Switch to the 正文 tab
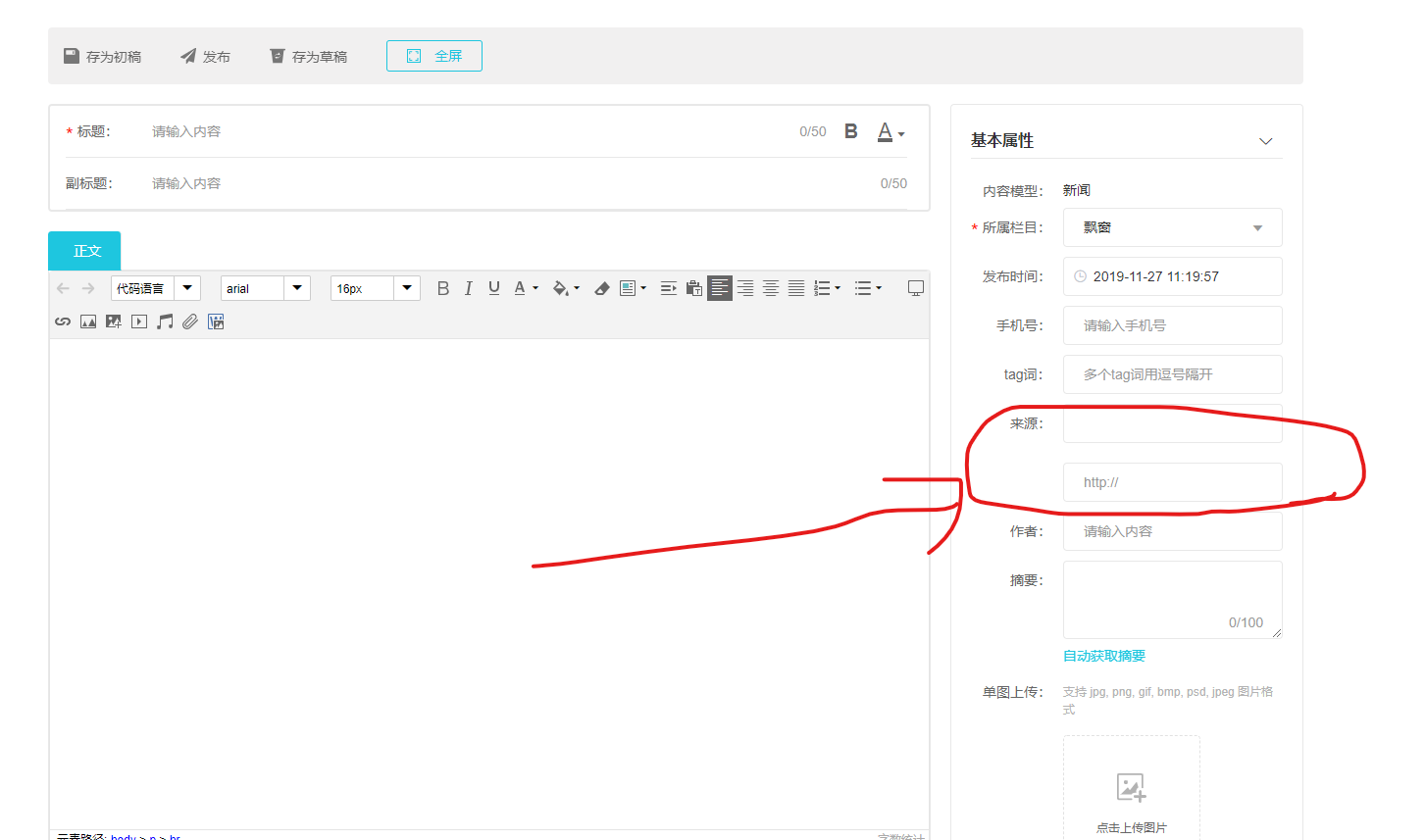 pyautogui.click(x=84, y=251)
